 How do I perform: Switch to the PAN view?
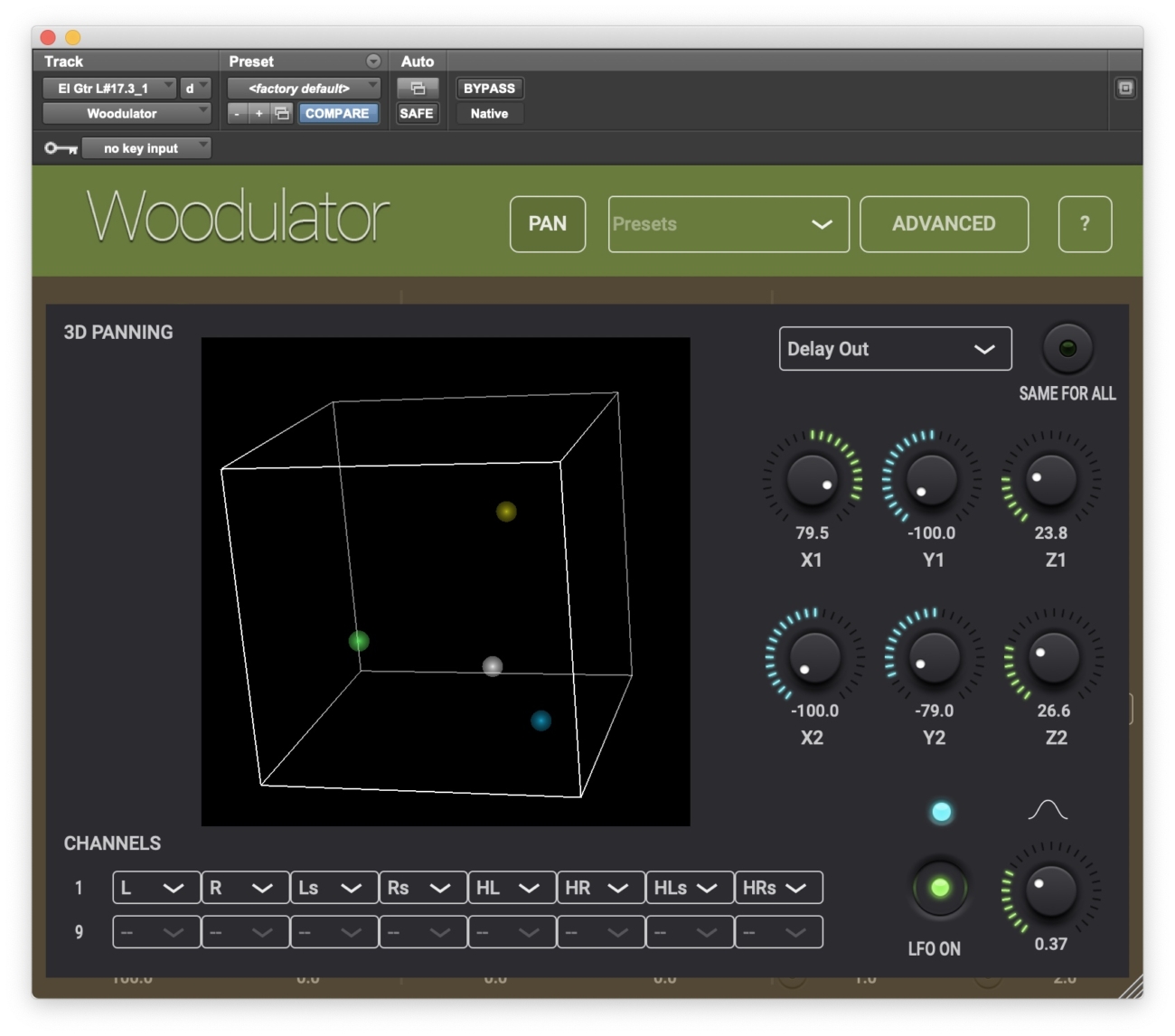pyautogui.click(x=548, y=224)
